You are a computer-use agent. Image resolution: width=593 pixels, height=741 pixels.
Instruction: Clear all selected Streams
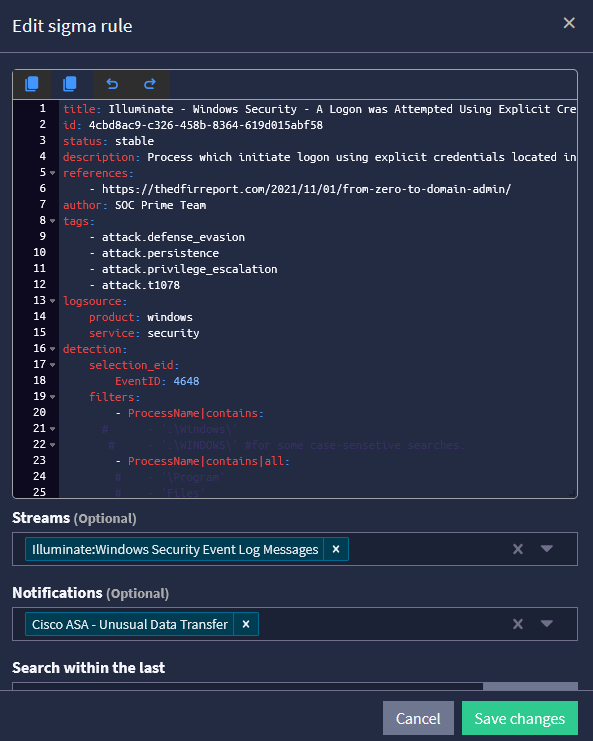(518, 549)
